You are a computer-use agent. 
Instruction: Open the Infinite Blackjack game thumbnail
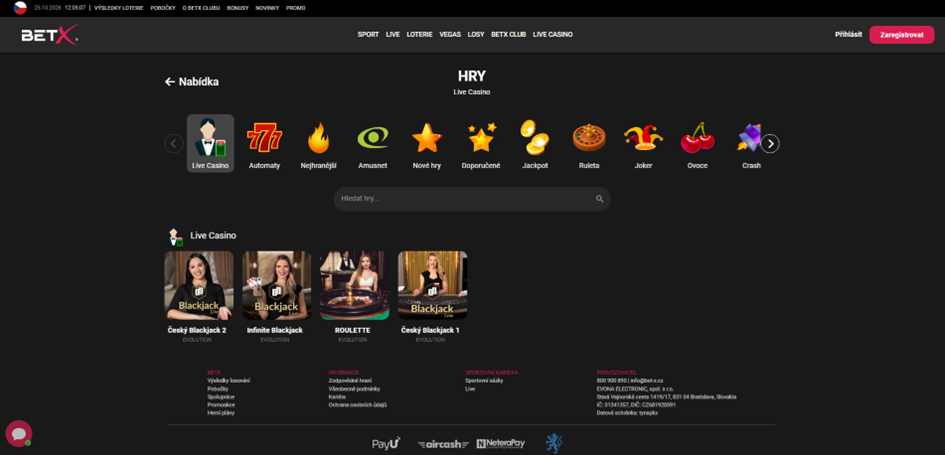tap(277, 286)
